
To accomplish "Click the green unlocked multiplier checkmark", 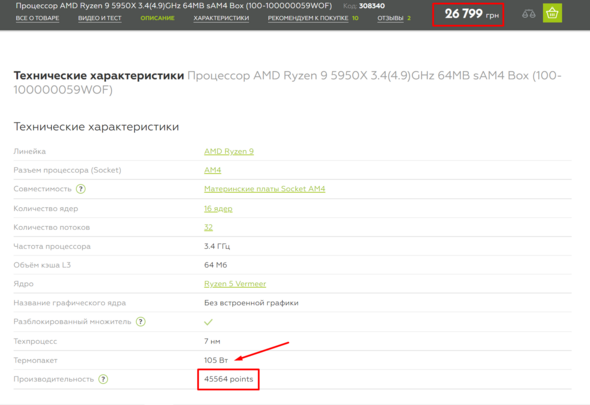I will click(x=208, y=322).
